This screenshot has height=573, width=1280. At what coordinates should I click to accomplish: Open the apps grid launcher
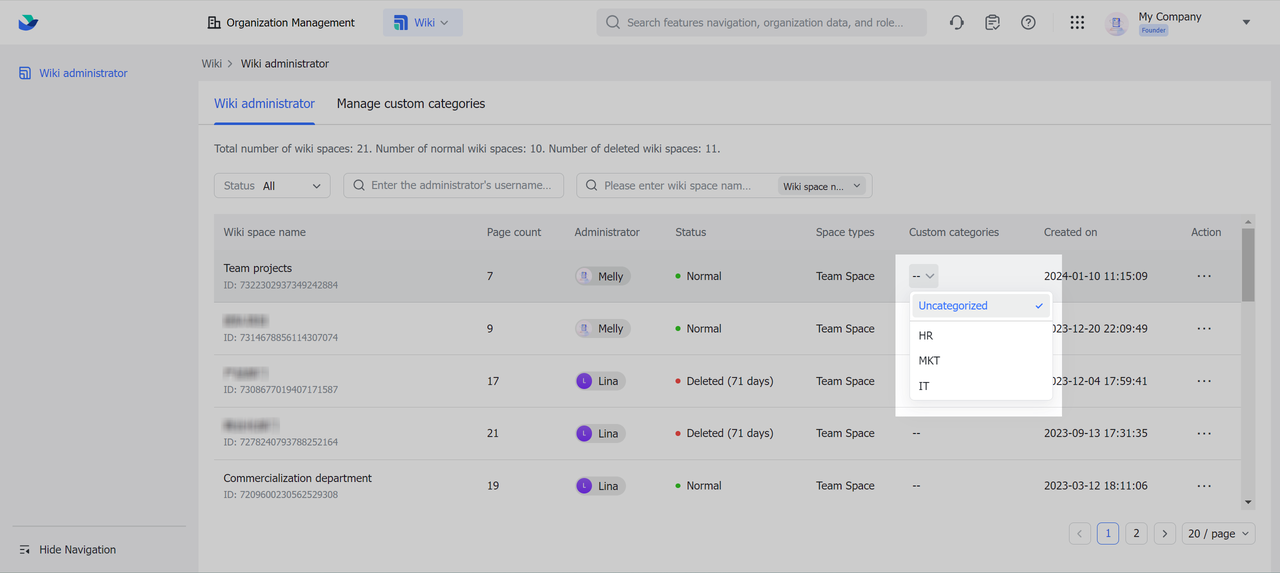pyautogui.click(x=1077, y=22)
